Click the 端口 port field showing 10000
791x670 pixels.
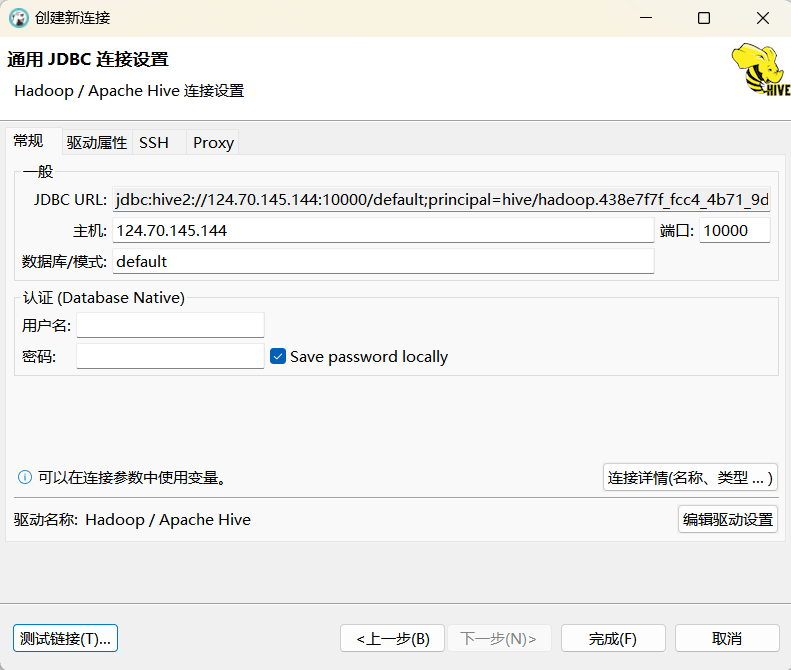(x=734, y=231)
